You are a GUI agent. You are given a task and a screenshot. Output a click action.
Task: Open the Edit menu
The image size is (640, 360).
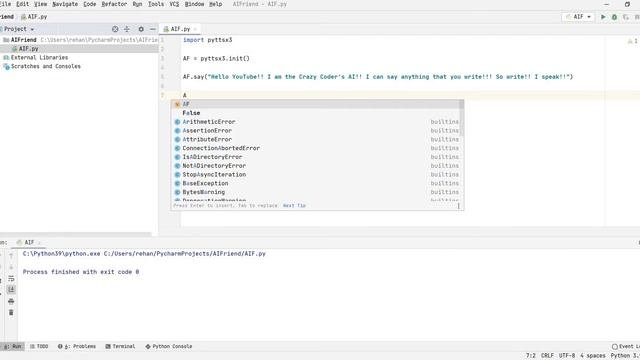pos(22,4)
